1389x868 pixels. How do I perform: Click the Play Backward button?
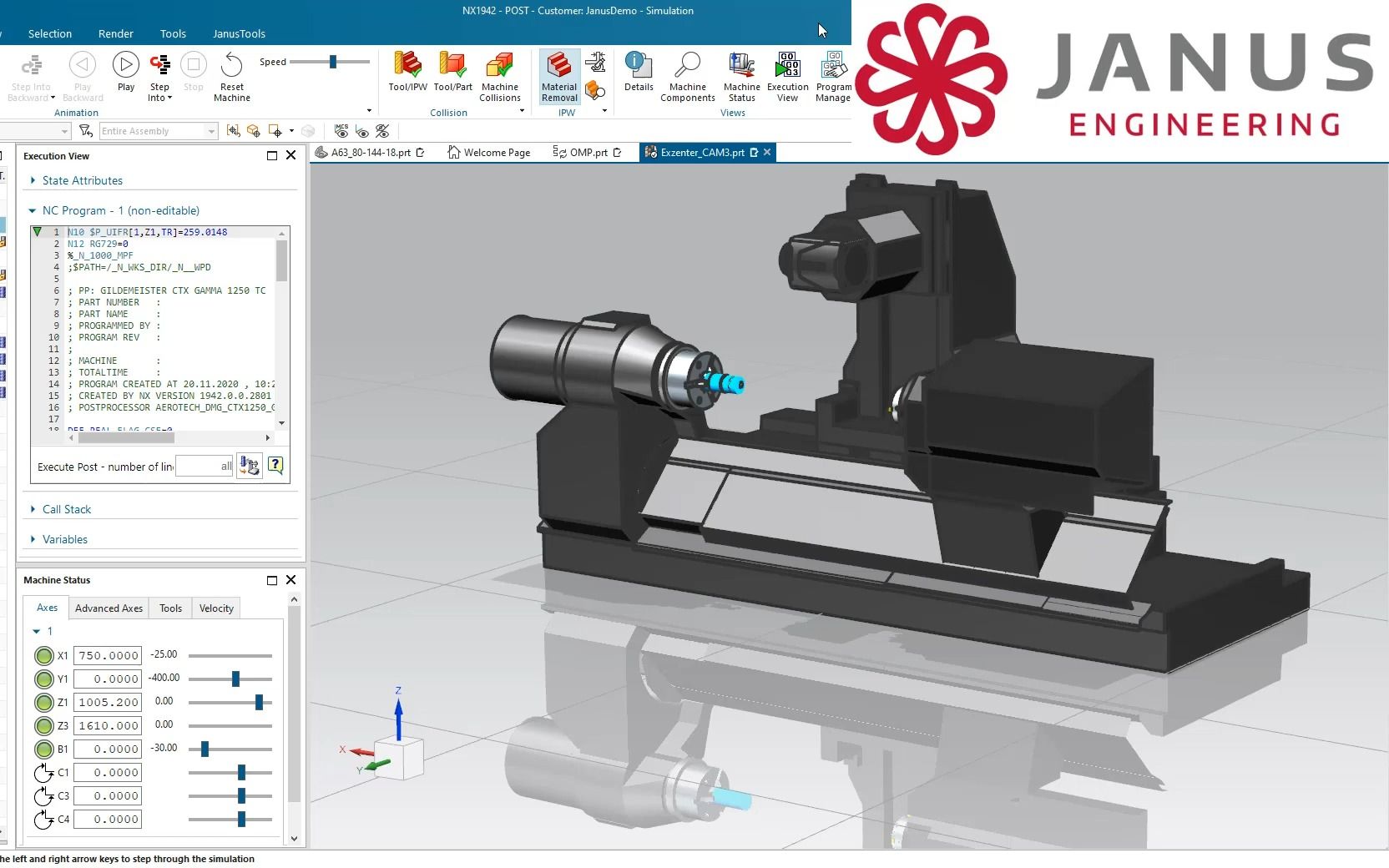82,77
